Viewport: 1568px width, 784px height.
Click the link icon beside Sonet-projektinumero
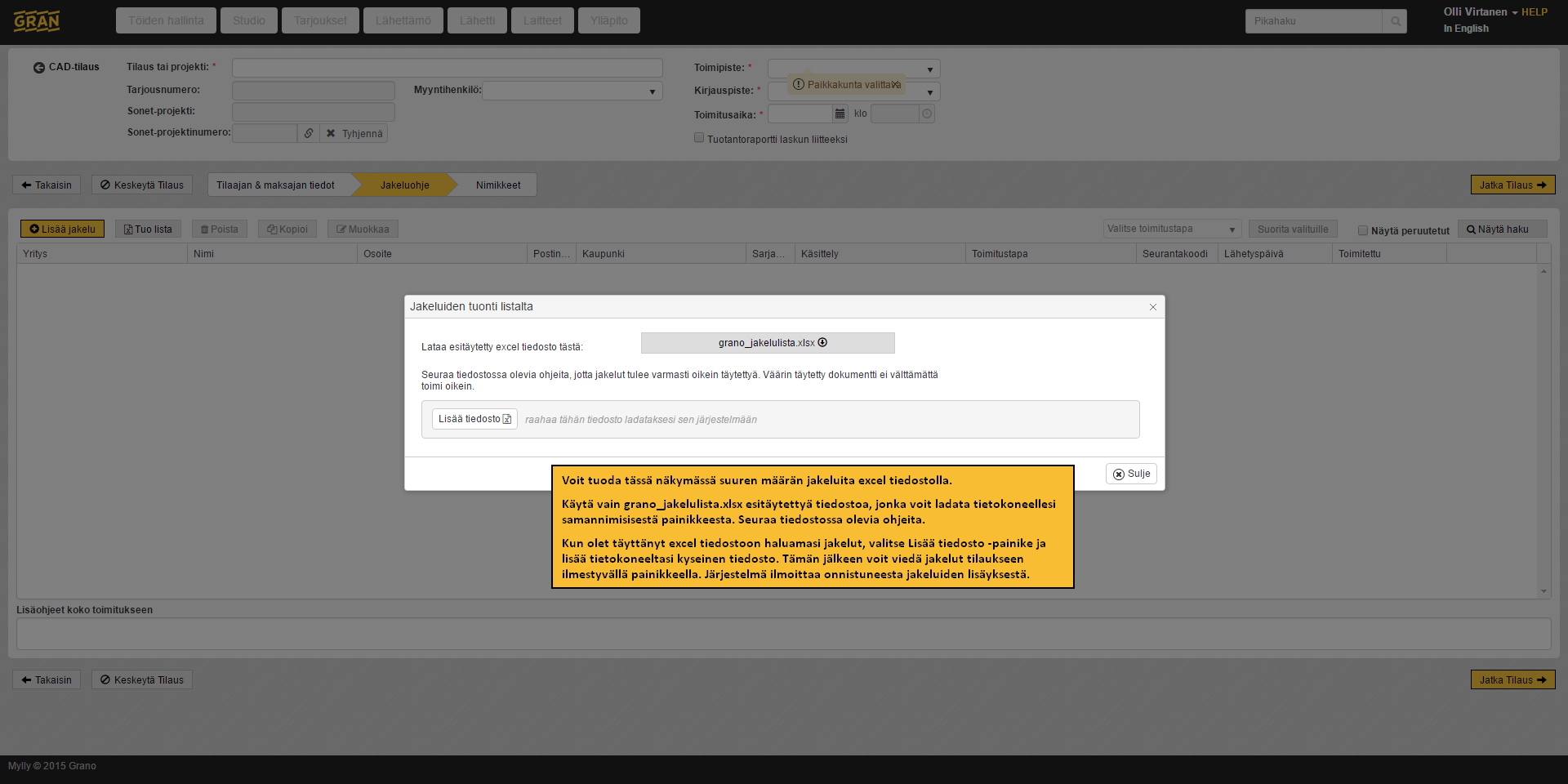coord(308,133)
